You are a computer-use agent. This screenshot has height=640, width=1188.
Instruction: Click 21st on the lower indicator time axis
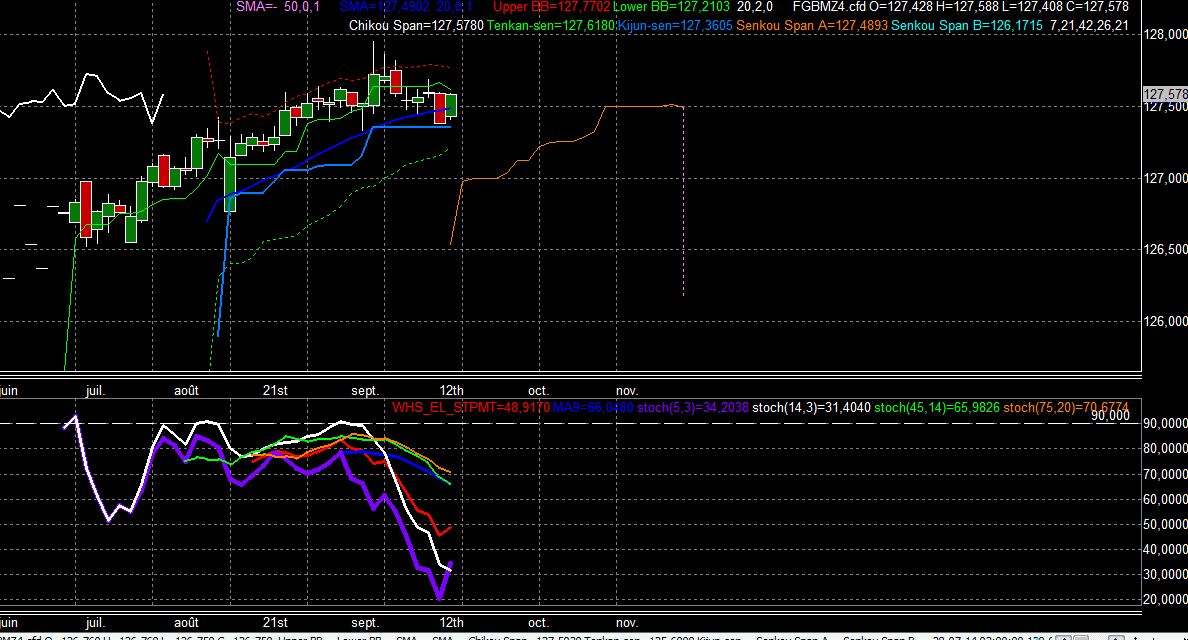[275, 623]
